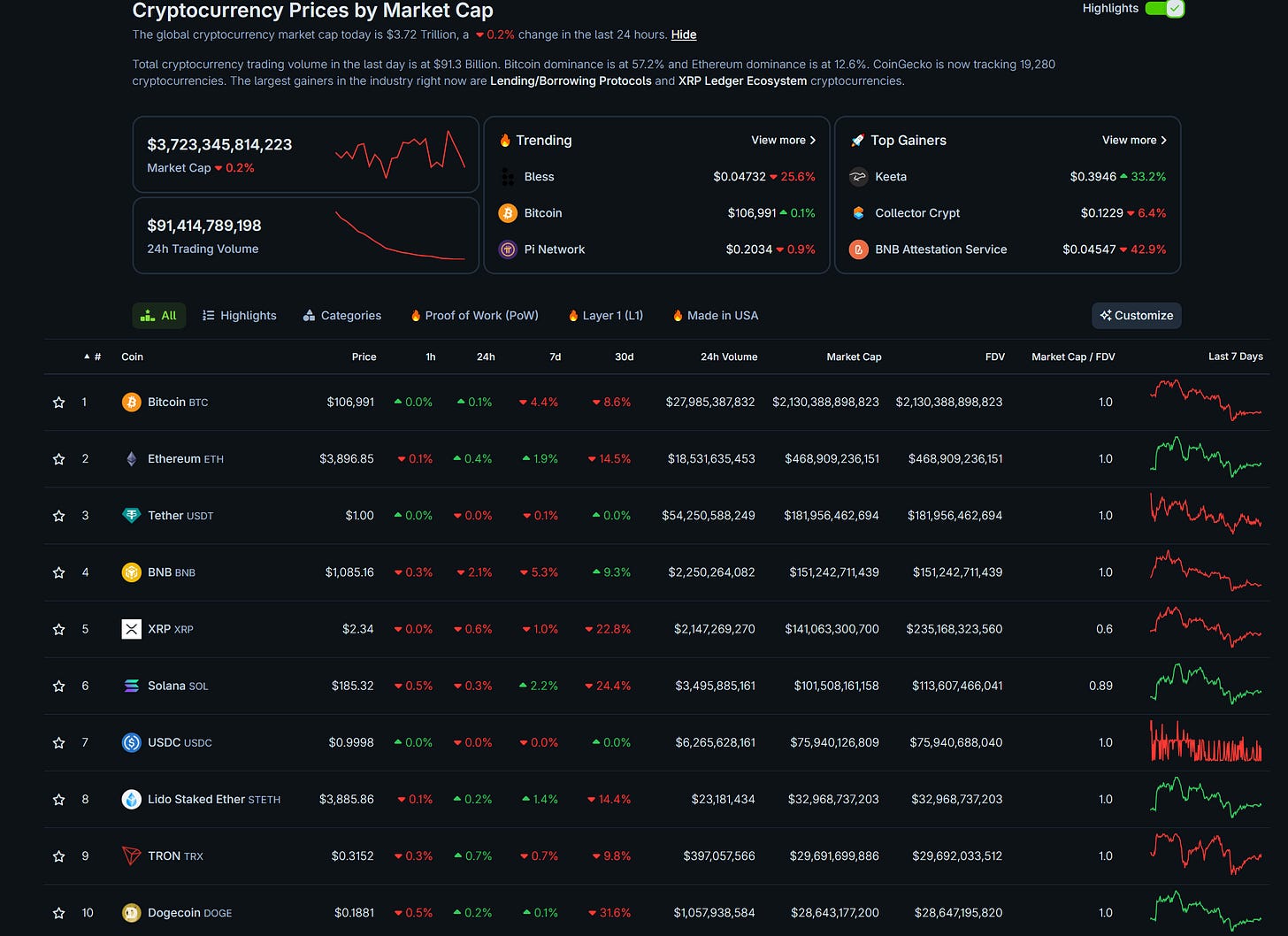This screenshot has height=936, width=1288.
Task: Click the Solana logo icon
Action: (x=131, y=686)
